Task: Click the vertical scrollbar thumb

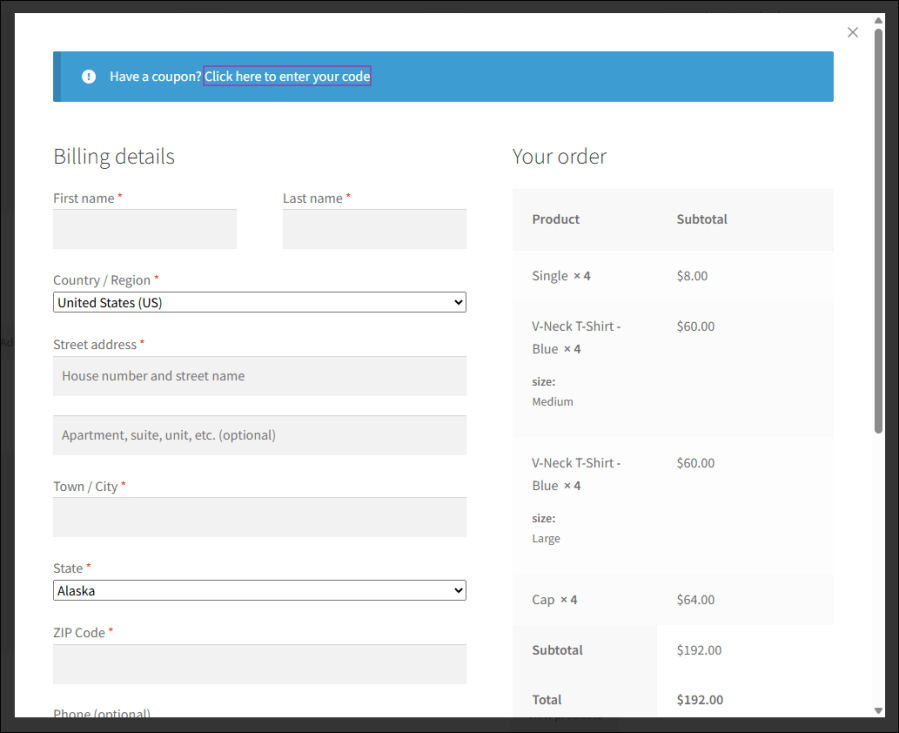Action: click(x=878, y=230)
